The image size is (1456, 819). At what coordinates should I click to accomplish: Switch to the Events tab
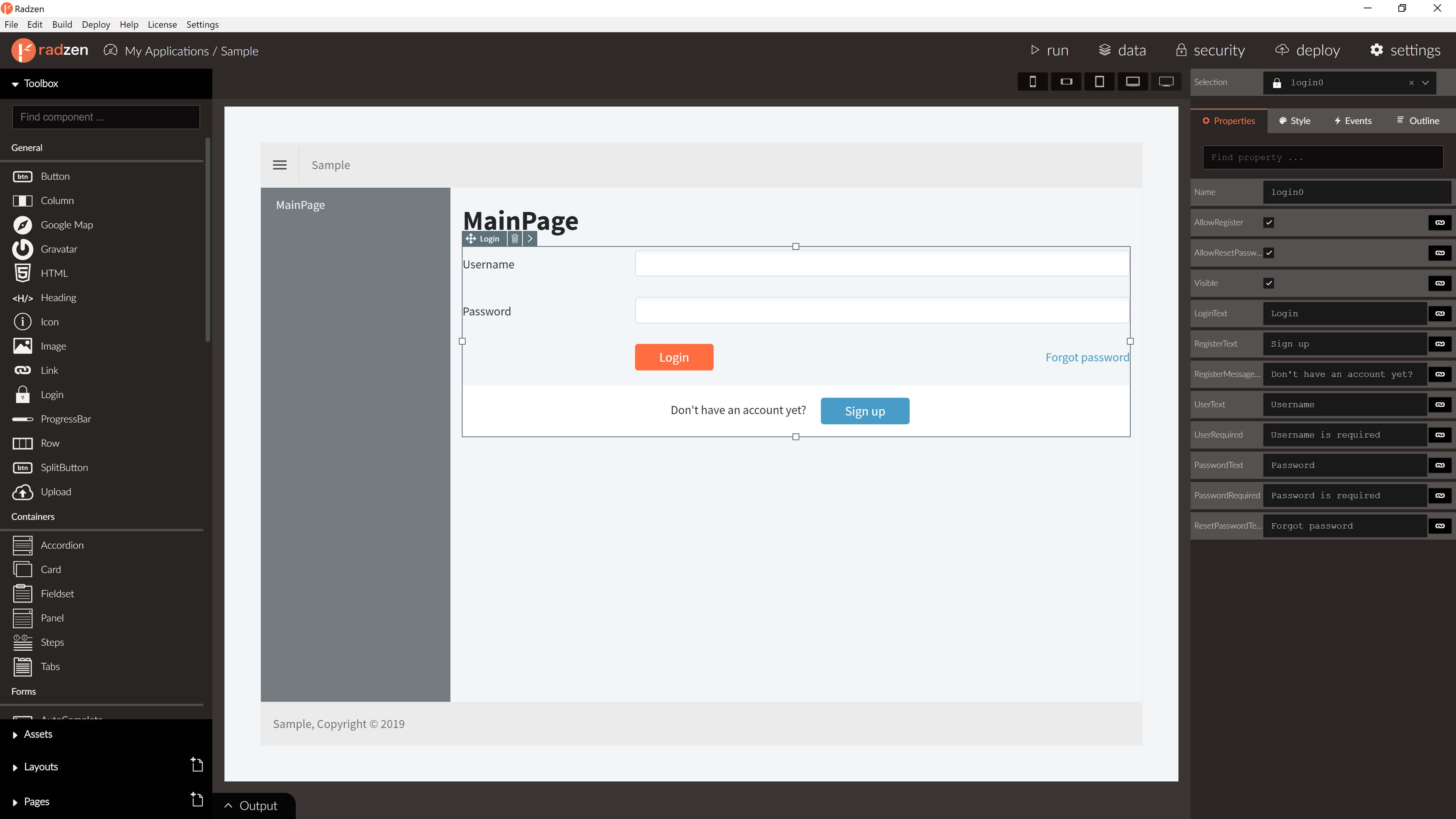pos(1353,121)
